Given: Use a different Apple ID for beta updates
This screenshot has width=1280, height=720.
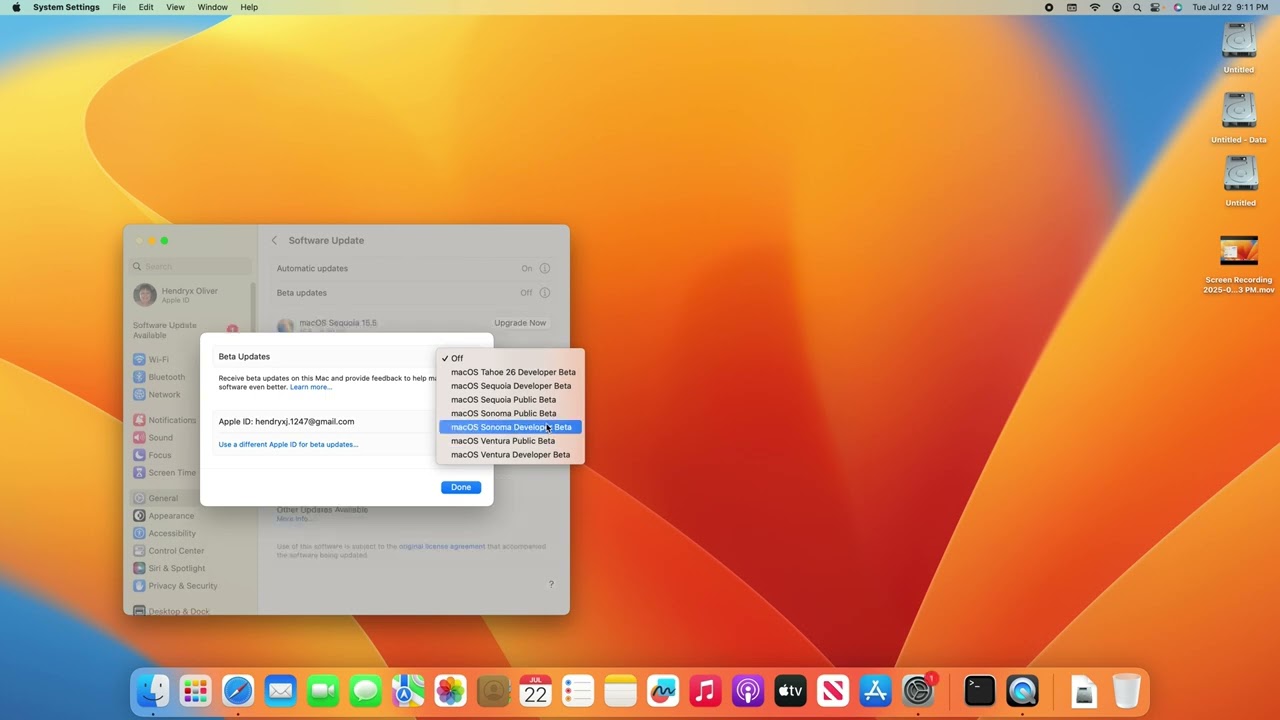Looking at the screenshot, I should 288,444.
